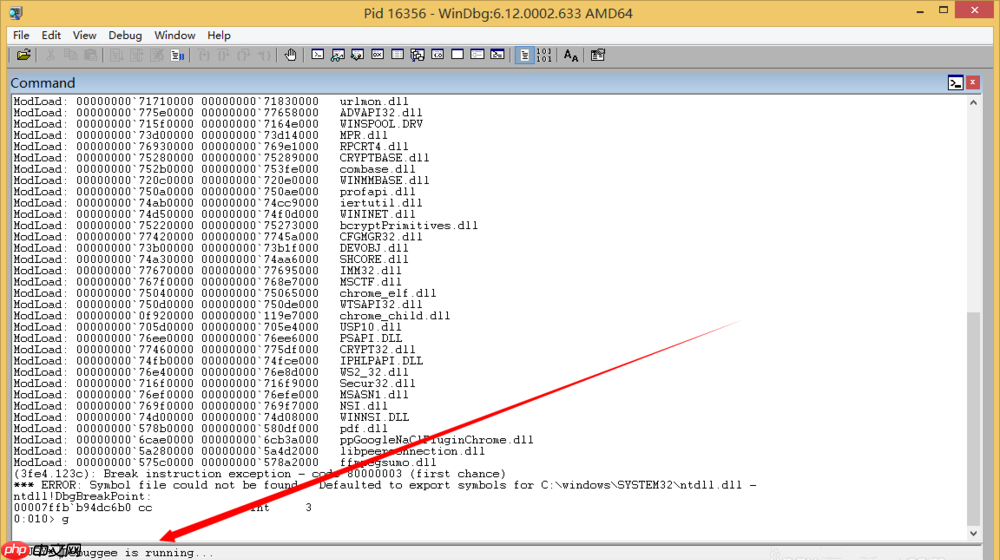Close the Command panel with red X

click(x=973, y=82)
